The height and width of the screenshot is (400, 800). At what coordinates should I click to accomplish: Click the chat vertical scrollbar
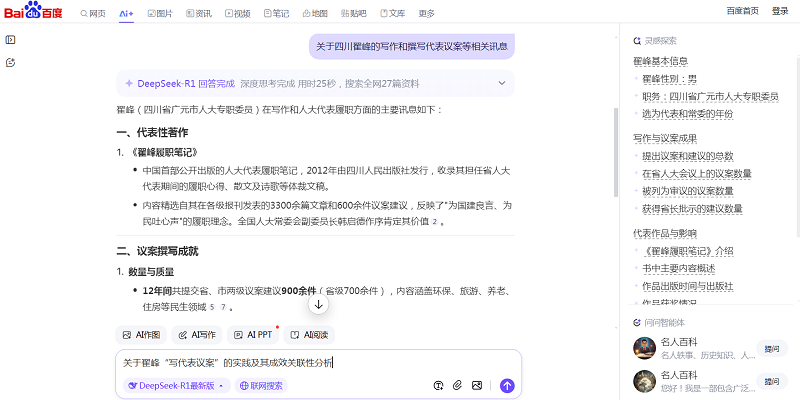pyautogui.click(x=615, y=153)
